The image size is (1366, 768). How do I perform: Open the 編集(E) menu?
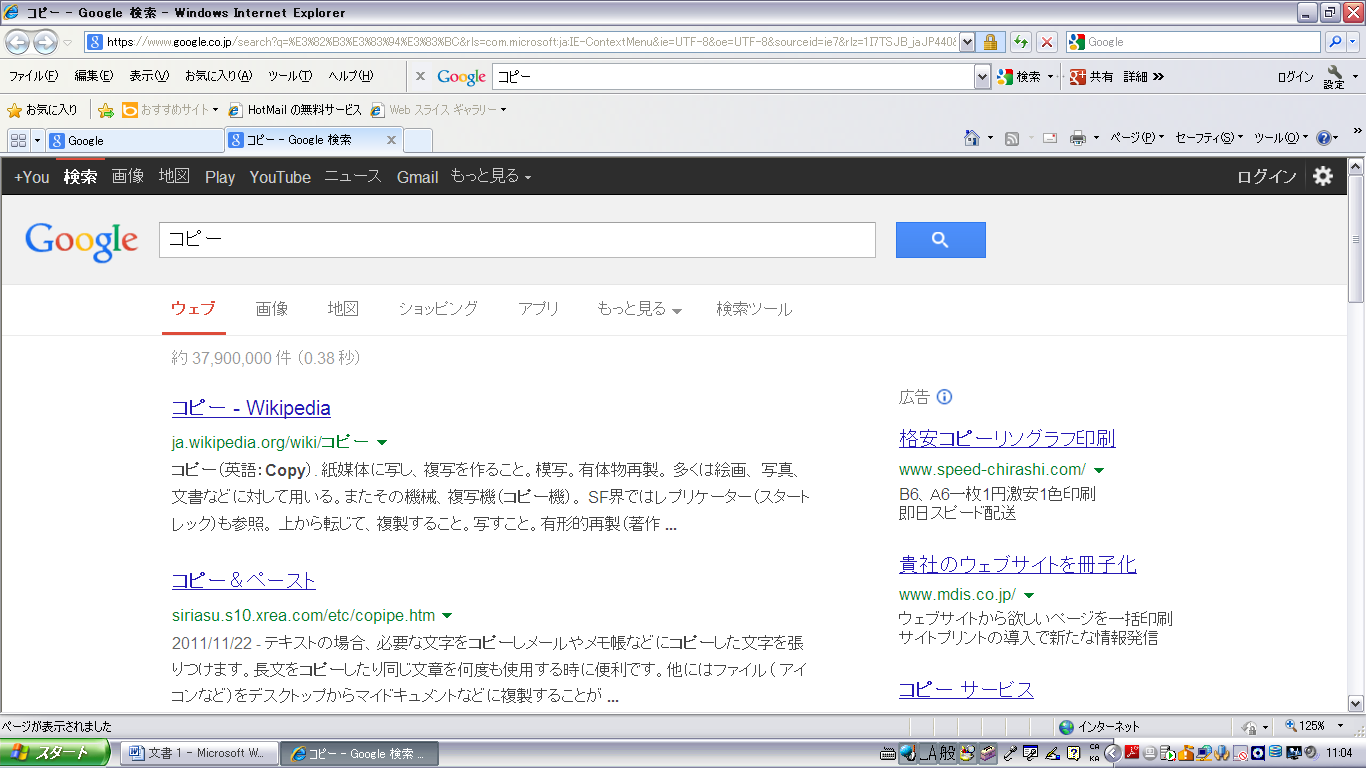93,77
